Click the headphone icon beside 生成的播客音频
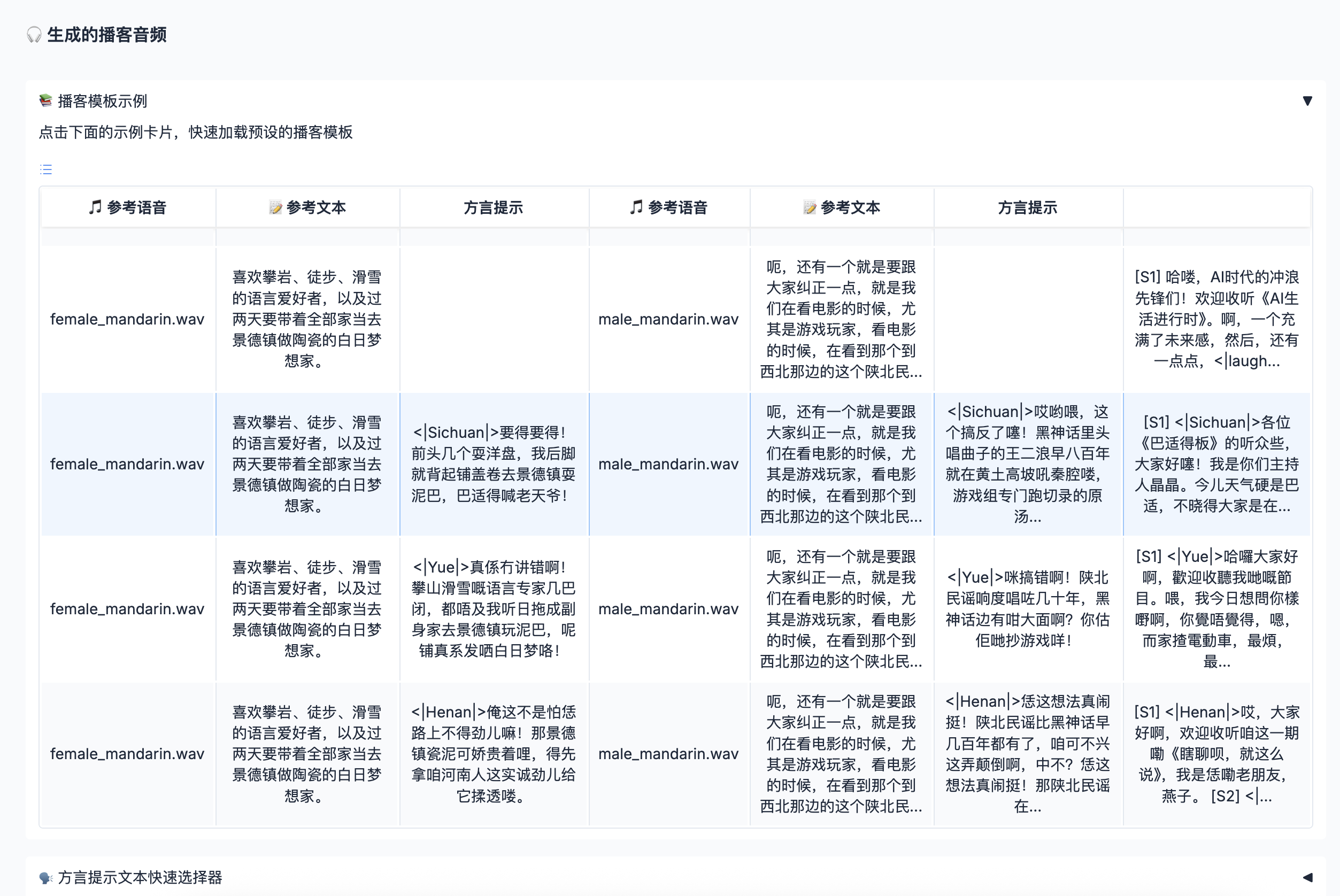Image resolution: width=1340 pixels, height=896 pixels. tap(34, 35)
